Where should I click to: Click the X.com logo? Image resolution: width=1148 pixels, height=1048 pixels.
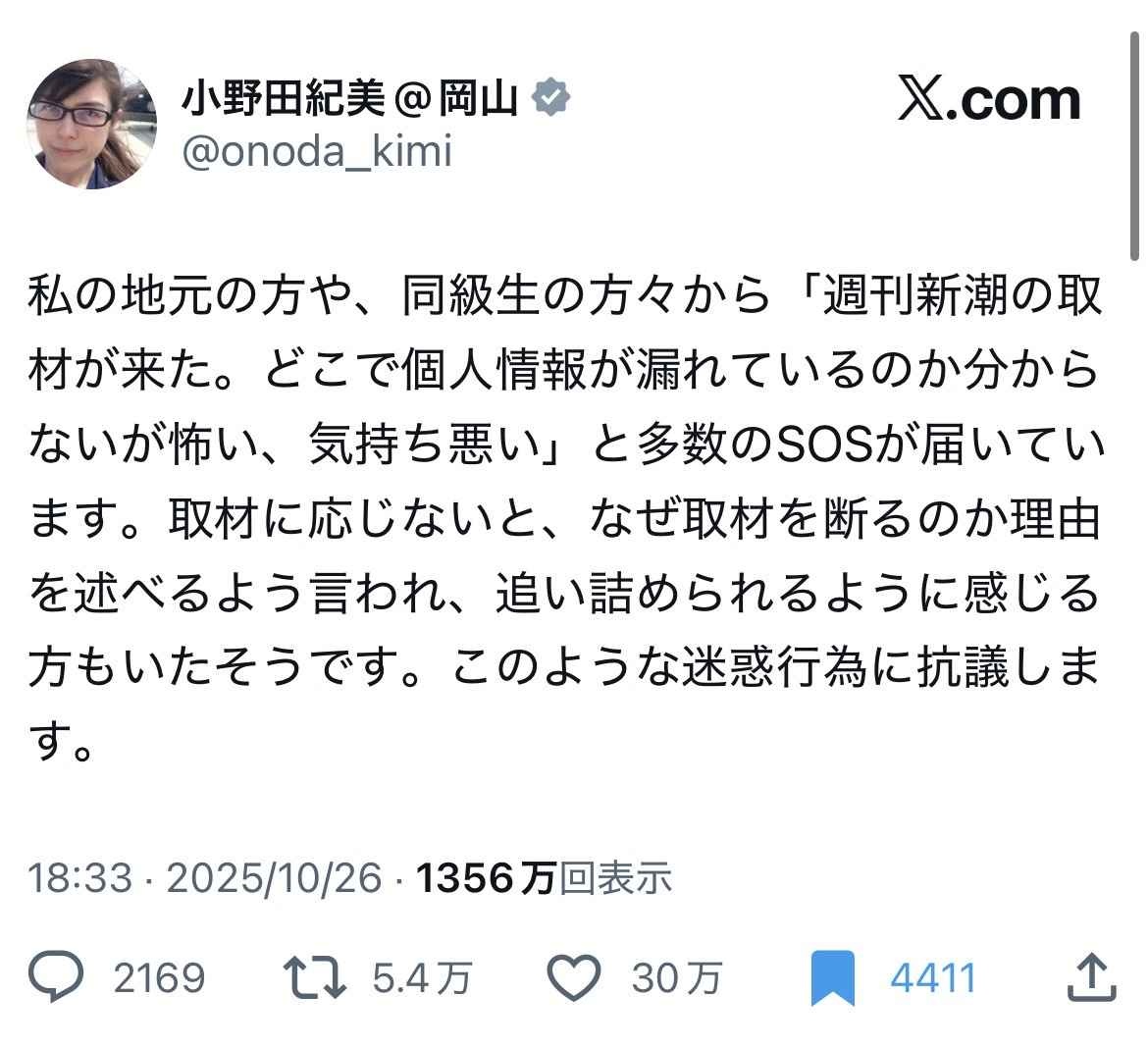989,99
